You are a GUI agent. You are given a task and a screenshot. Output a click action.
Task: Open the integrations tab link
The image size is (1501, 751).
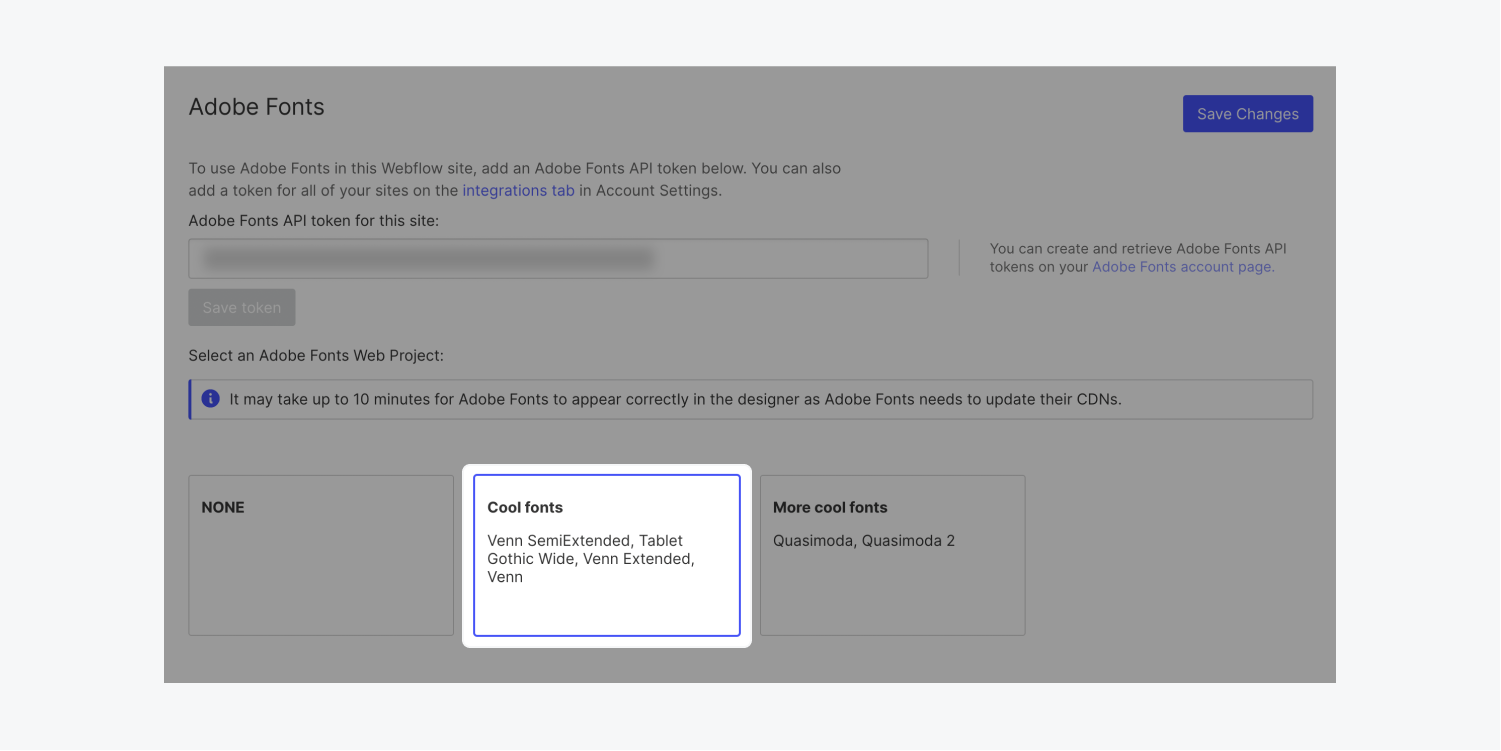518,190
